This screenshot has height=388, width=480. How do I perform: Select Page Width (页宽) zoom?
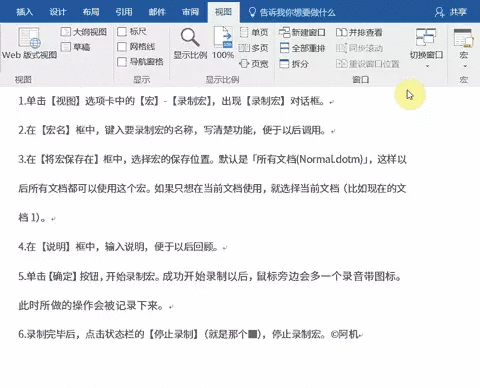pos(254,63)
